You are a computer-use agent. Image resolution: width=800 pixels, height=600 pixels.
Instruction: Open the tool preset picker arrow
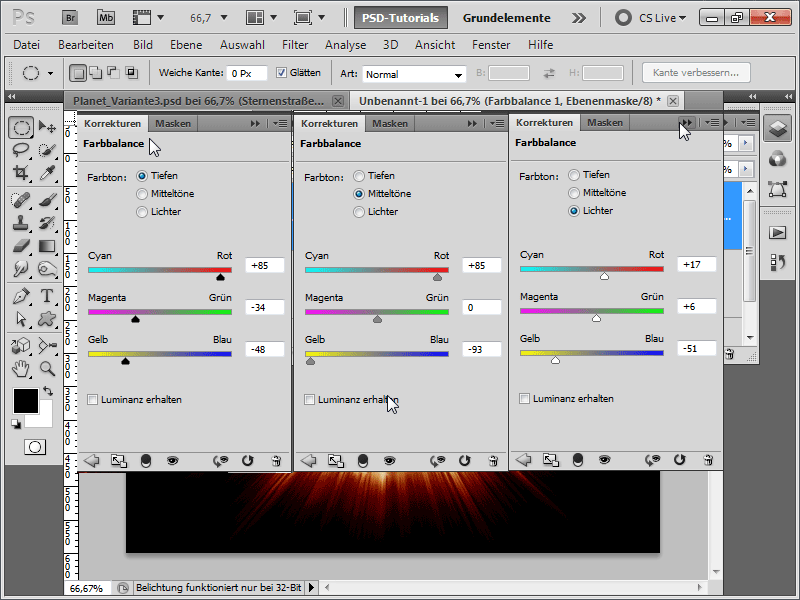[50, 73]
